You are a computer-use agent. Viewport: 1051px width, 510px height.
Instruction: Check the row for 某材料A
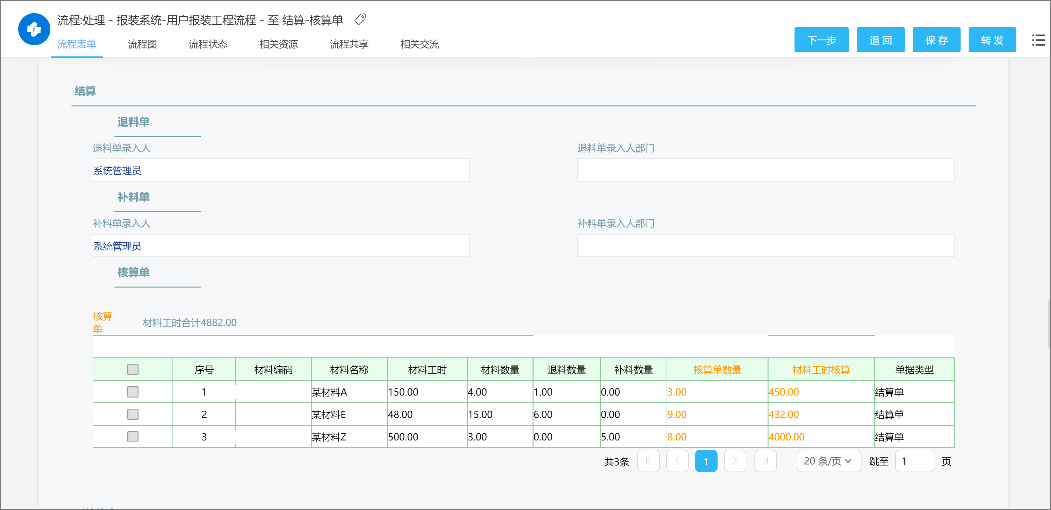click(133, 392)
